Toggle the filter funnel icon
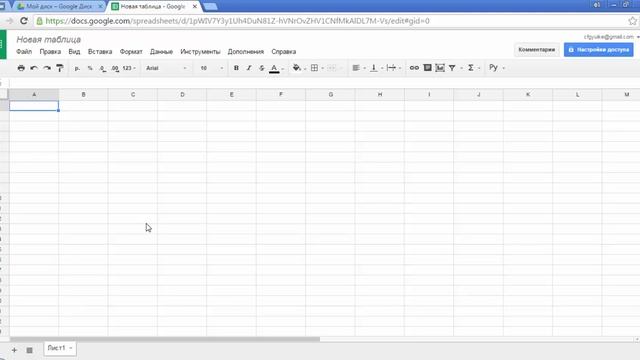Viewport: 640px width, 360px height. click(x=452, y=68)
